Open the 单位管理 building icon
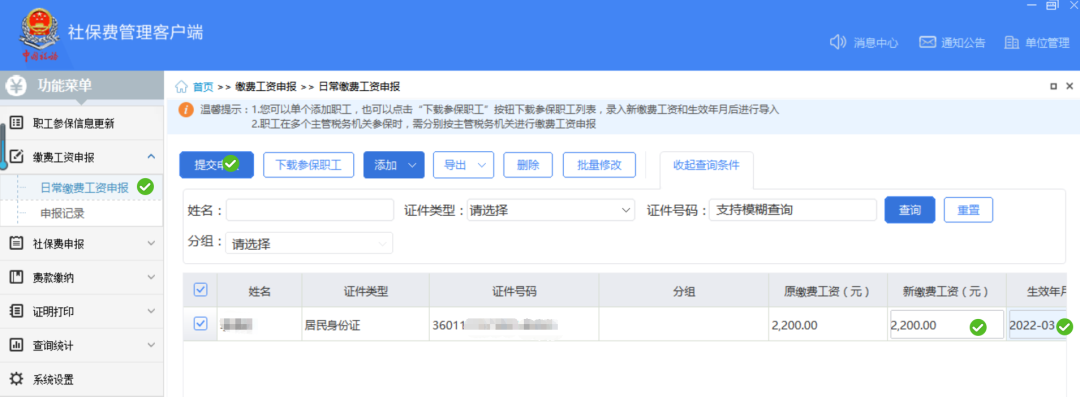This screenshot has height=397, width=1080. (x=1011, y=42)
